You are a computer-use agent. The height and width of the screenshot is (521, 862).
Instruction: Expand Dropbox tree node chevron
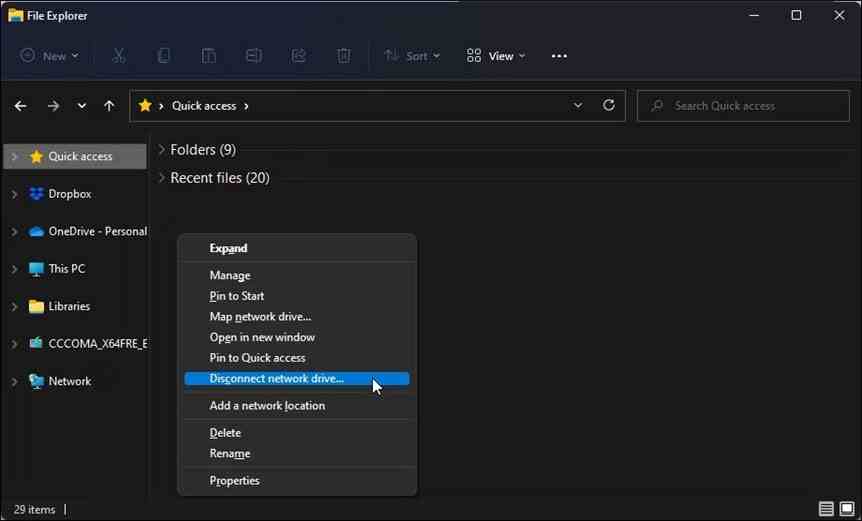coord(14,194)
